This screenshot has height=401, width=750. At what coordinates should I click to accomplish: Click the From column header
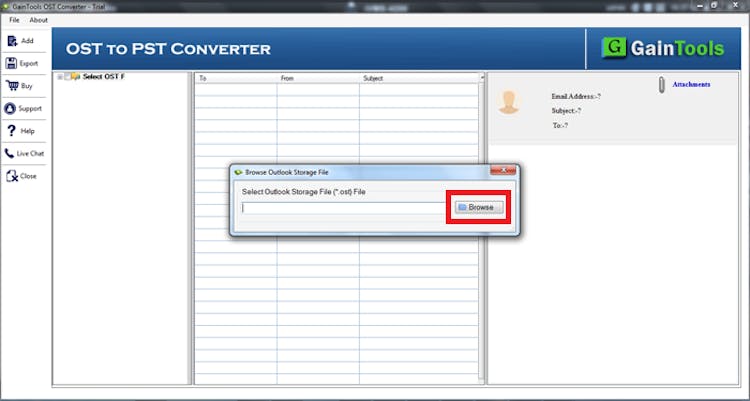coord(317,78)
